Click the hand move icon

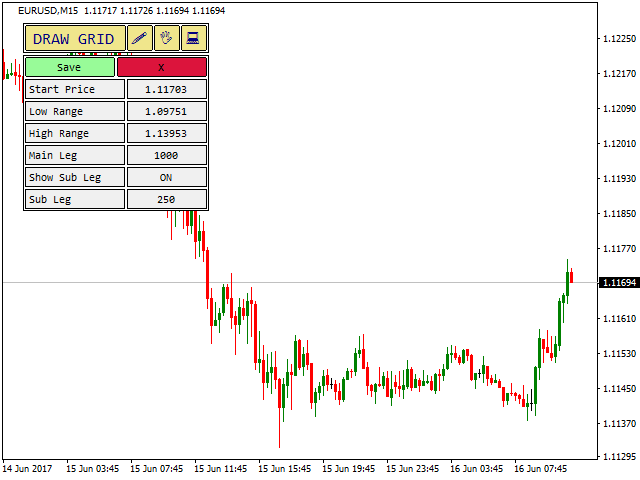click(167, 39)
